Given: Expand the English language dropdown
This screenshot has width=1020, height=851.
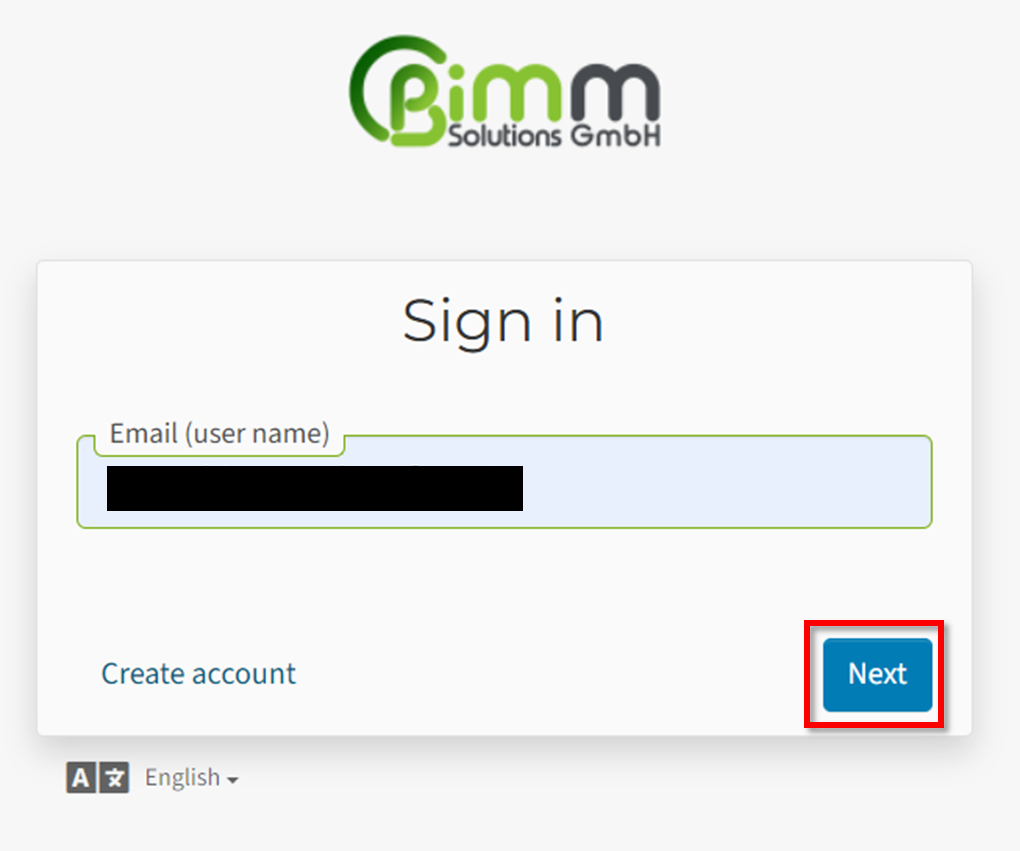Looking at the screenshot, I should coord(191,777).
